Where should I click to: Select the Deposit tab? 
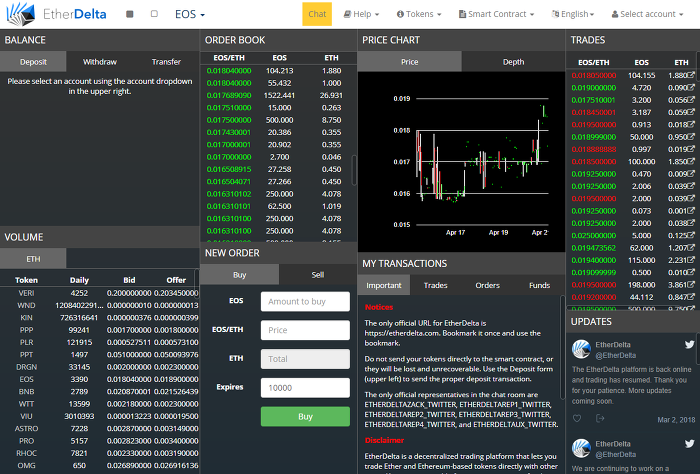pos(33,62)
